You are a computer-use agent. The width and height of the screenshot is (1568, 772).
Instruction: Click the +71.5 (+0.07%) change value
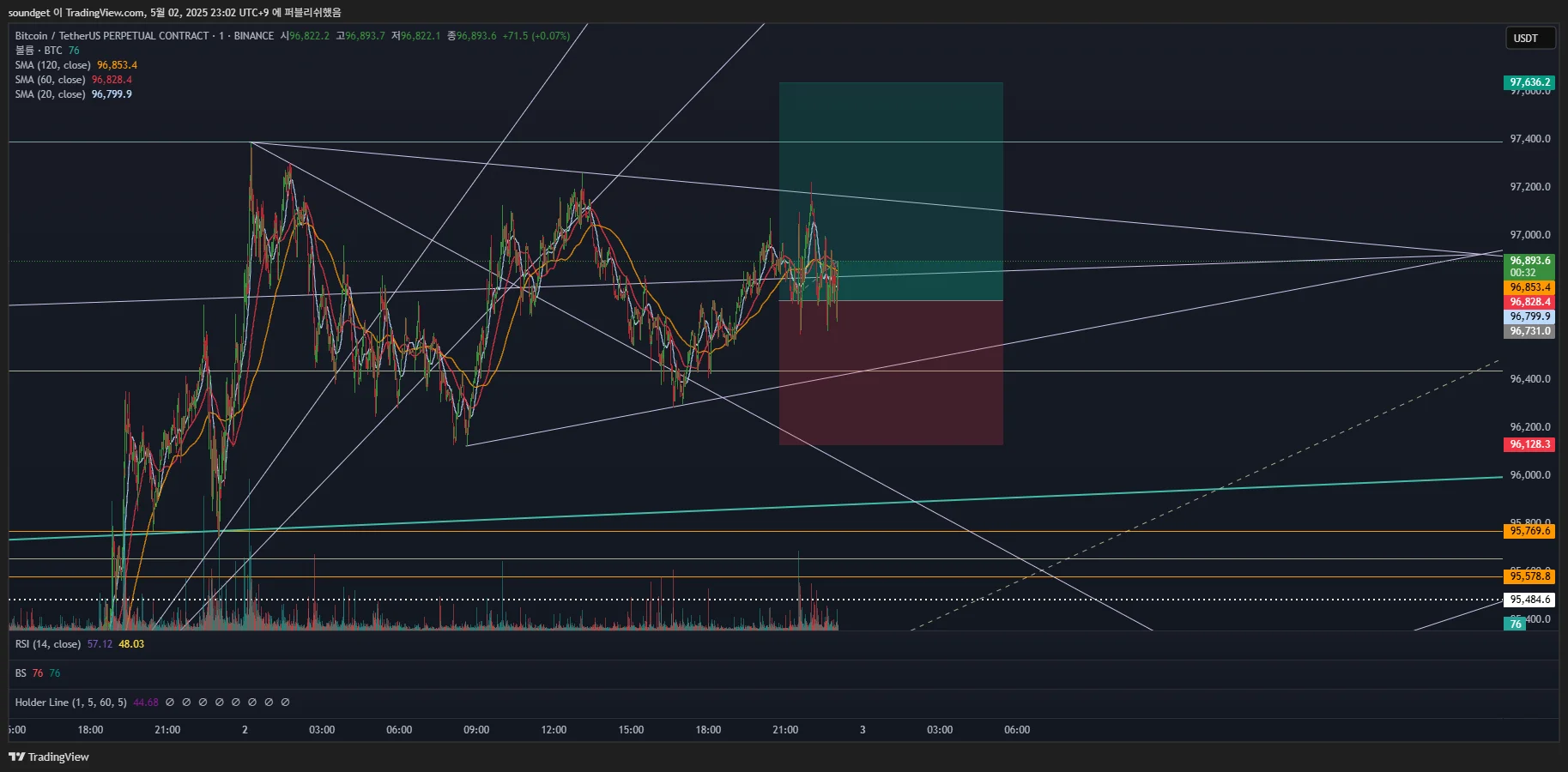536,36
